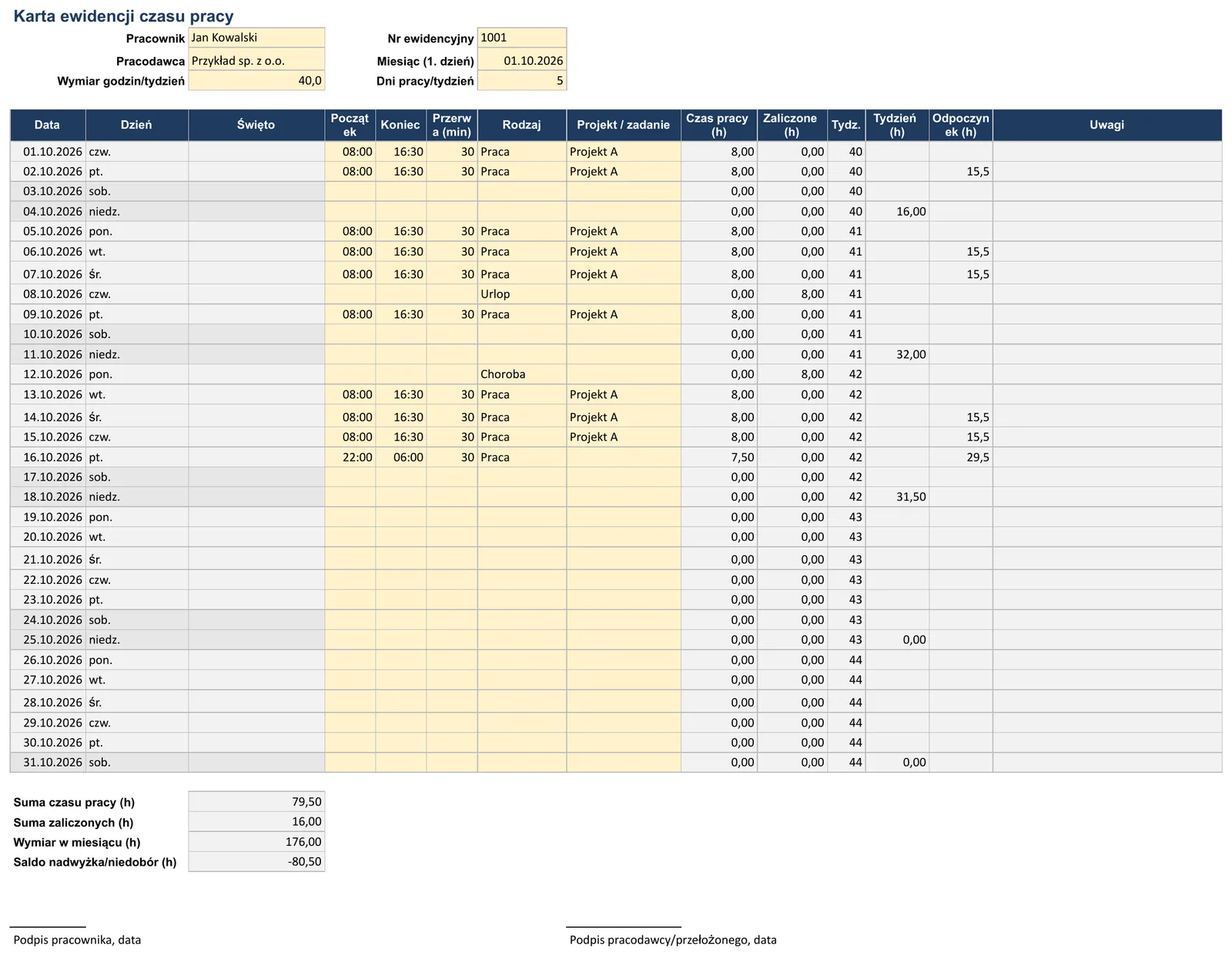Click the Wymiar godzin/tydzień value 40,0

pyautogui.click(x=256, y=81)
